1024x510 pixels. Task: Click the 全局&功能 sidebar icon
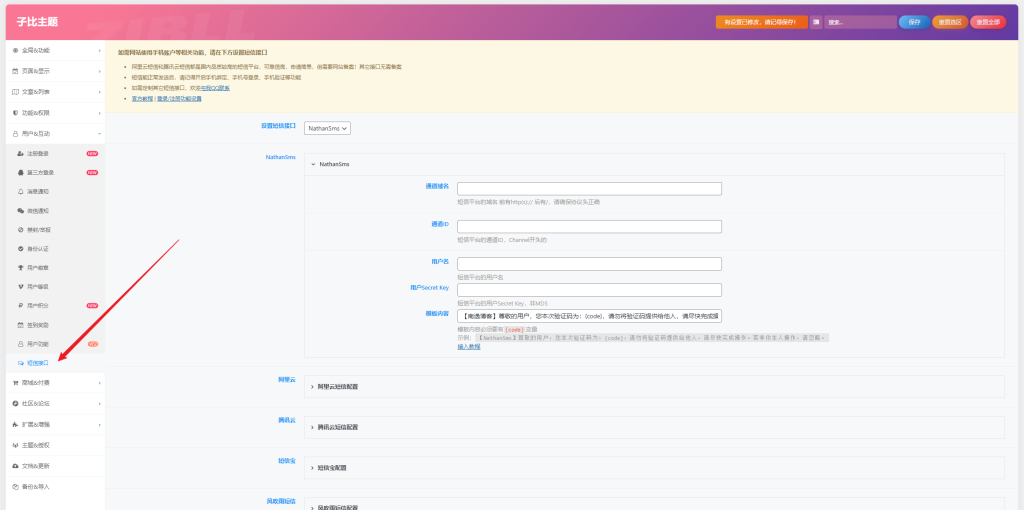coord(15,50)
